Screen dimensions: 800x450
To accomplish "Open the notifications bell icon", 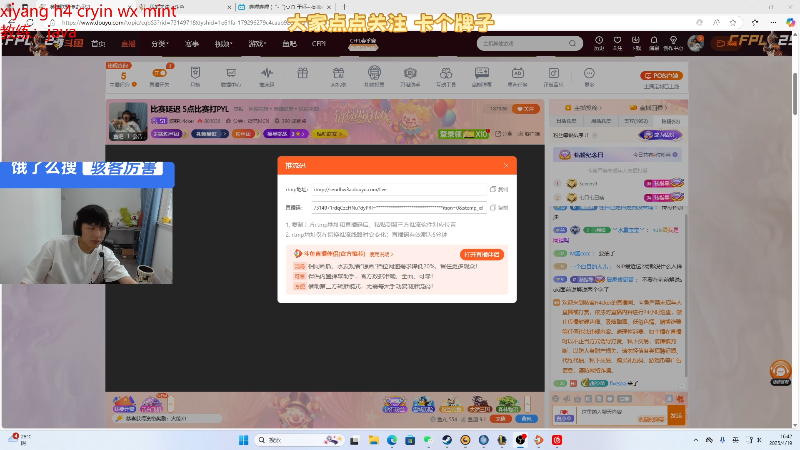I will point(654,42).
